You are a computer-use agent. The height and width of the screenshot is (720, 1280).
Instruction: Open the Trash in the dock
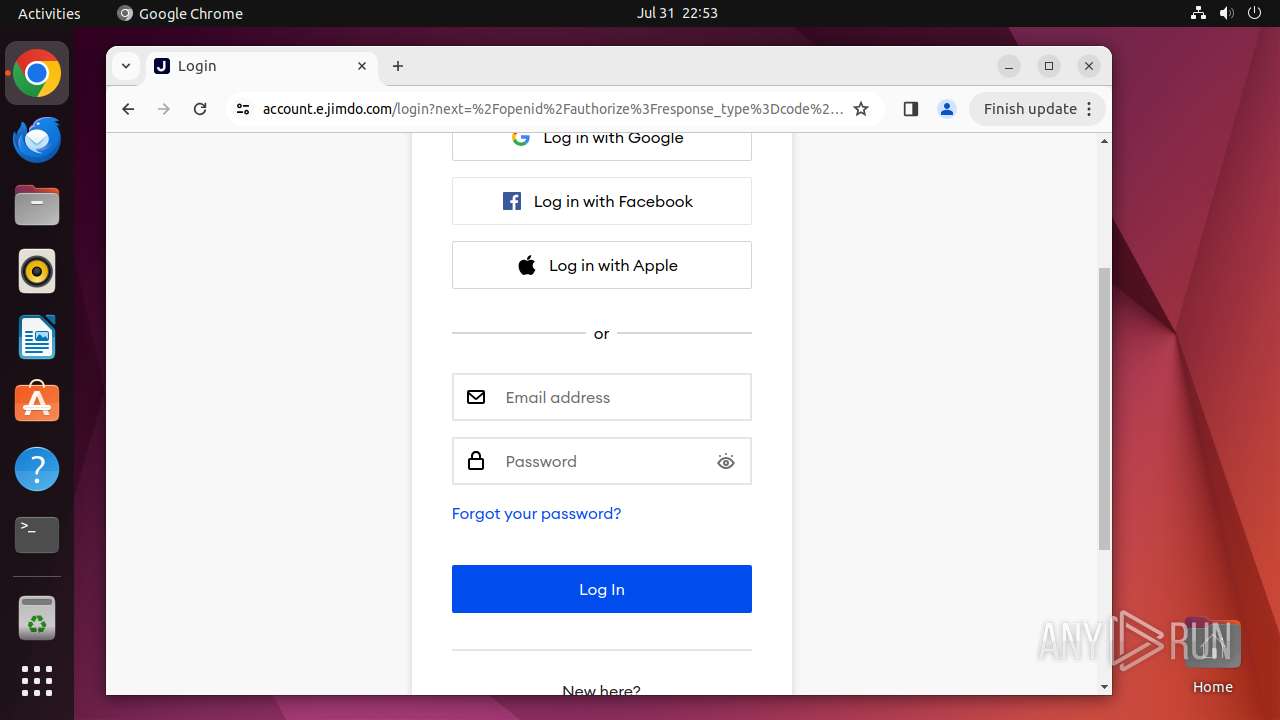(37, 618)
